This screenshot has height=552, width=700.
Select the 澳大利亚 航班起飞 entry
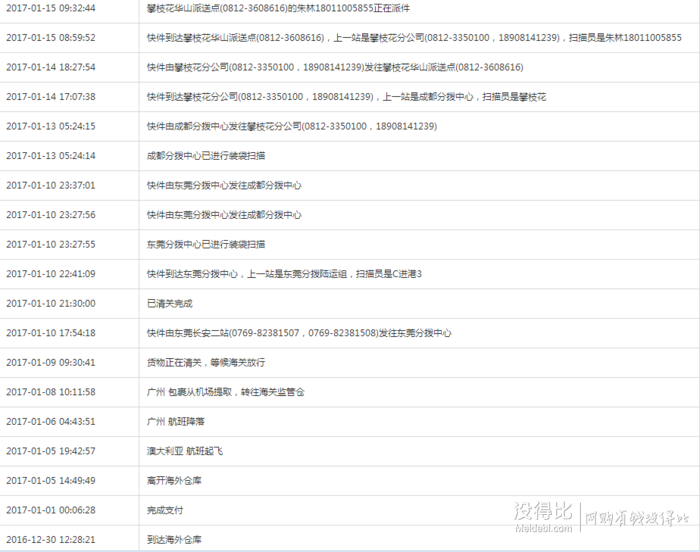[x=185, y=451]
